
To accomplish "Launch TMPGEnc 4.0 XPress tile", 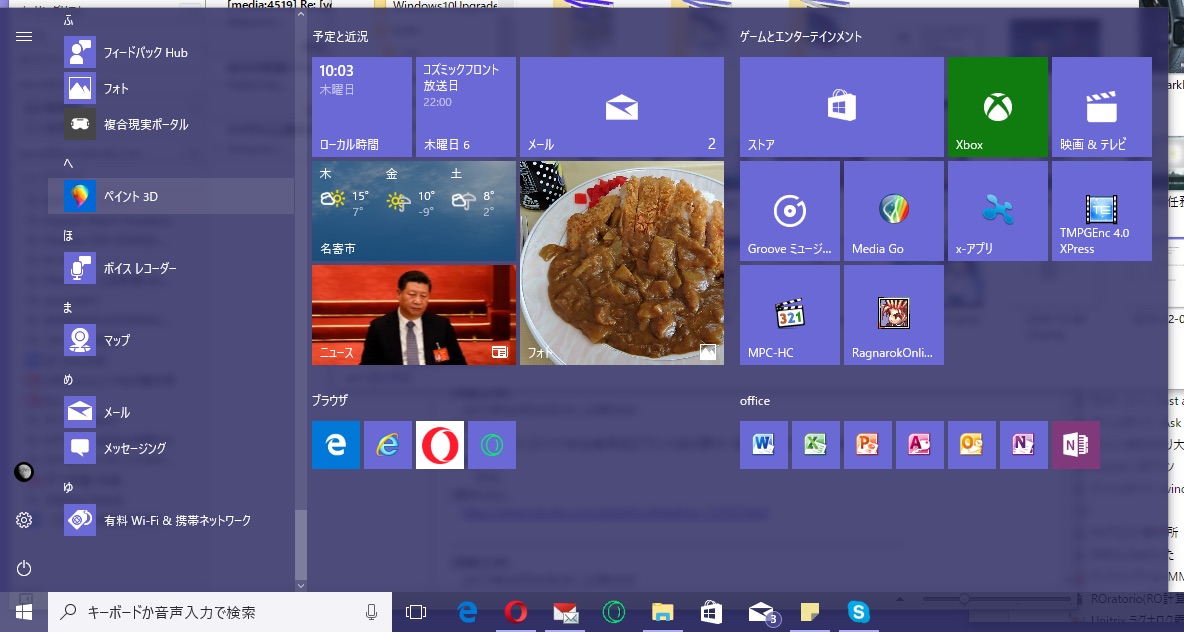I will pyautogui.click(x=1102, y=211).
